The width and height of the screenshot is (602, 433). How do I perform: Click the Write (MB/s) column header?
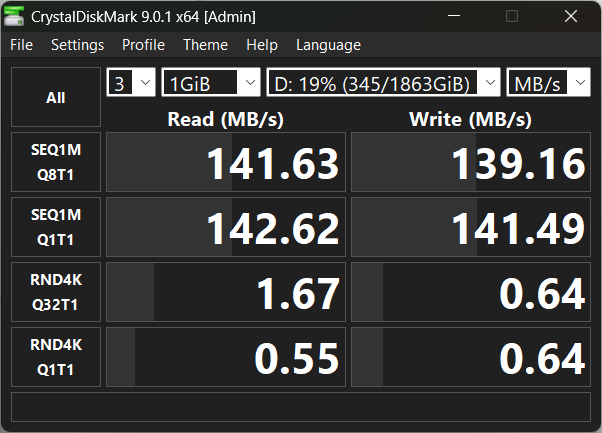[471, 119]
